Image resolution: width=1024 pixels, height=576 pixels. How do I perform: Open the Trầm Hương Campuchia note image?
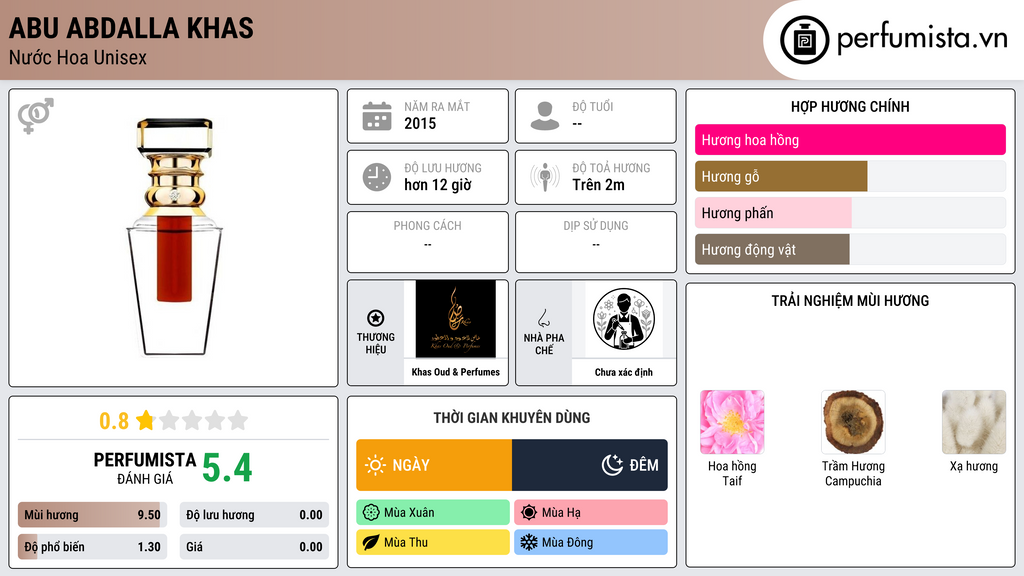853,422
